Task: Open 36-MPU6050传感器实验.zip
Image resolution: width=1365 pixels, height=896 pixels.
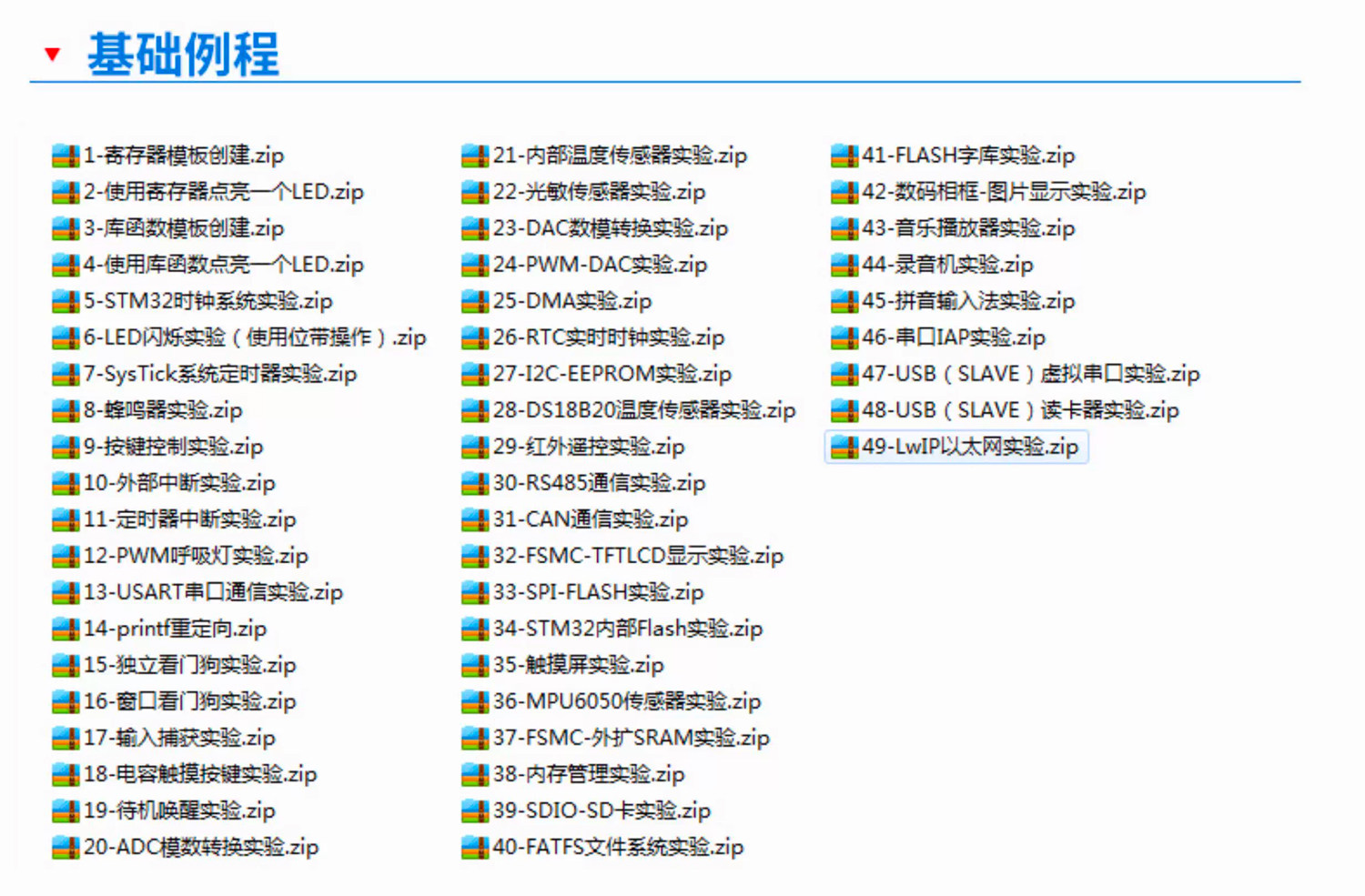Action: click(626, 701)
